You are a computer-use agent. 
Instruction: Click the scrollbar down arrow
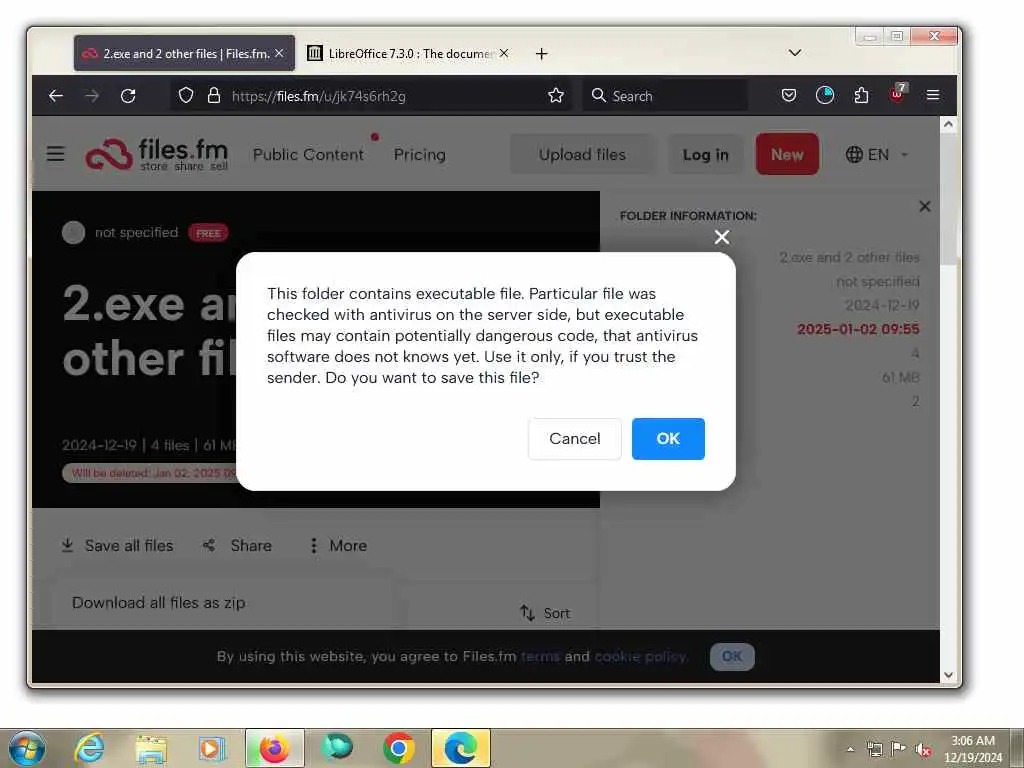[x=948, y=675]
